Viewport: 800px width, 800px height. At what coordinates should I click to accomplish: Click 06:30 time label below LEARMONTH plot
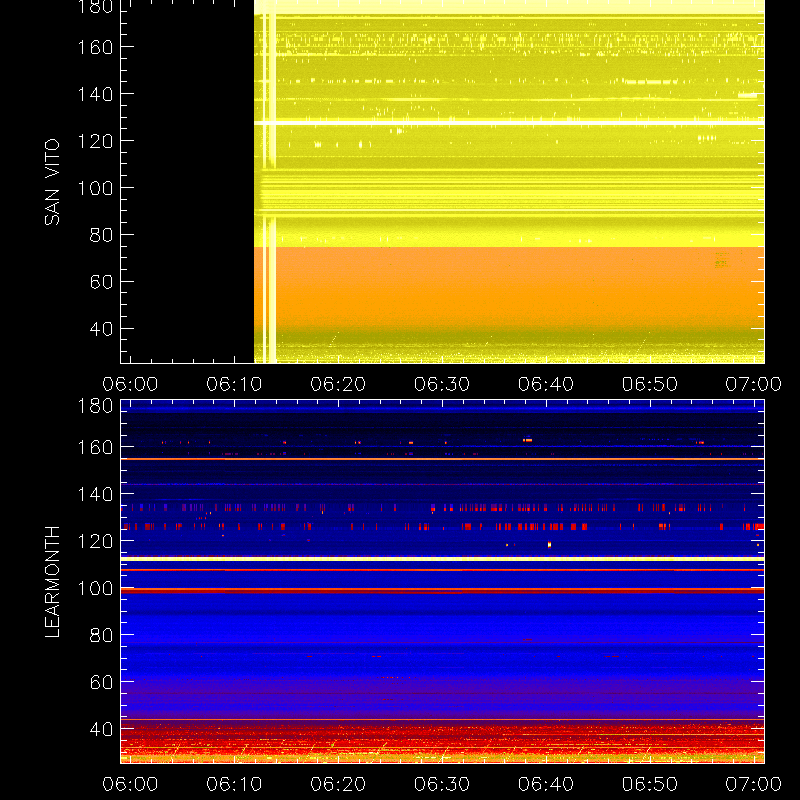pyautogui.click(x=442, y=784)
